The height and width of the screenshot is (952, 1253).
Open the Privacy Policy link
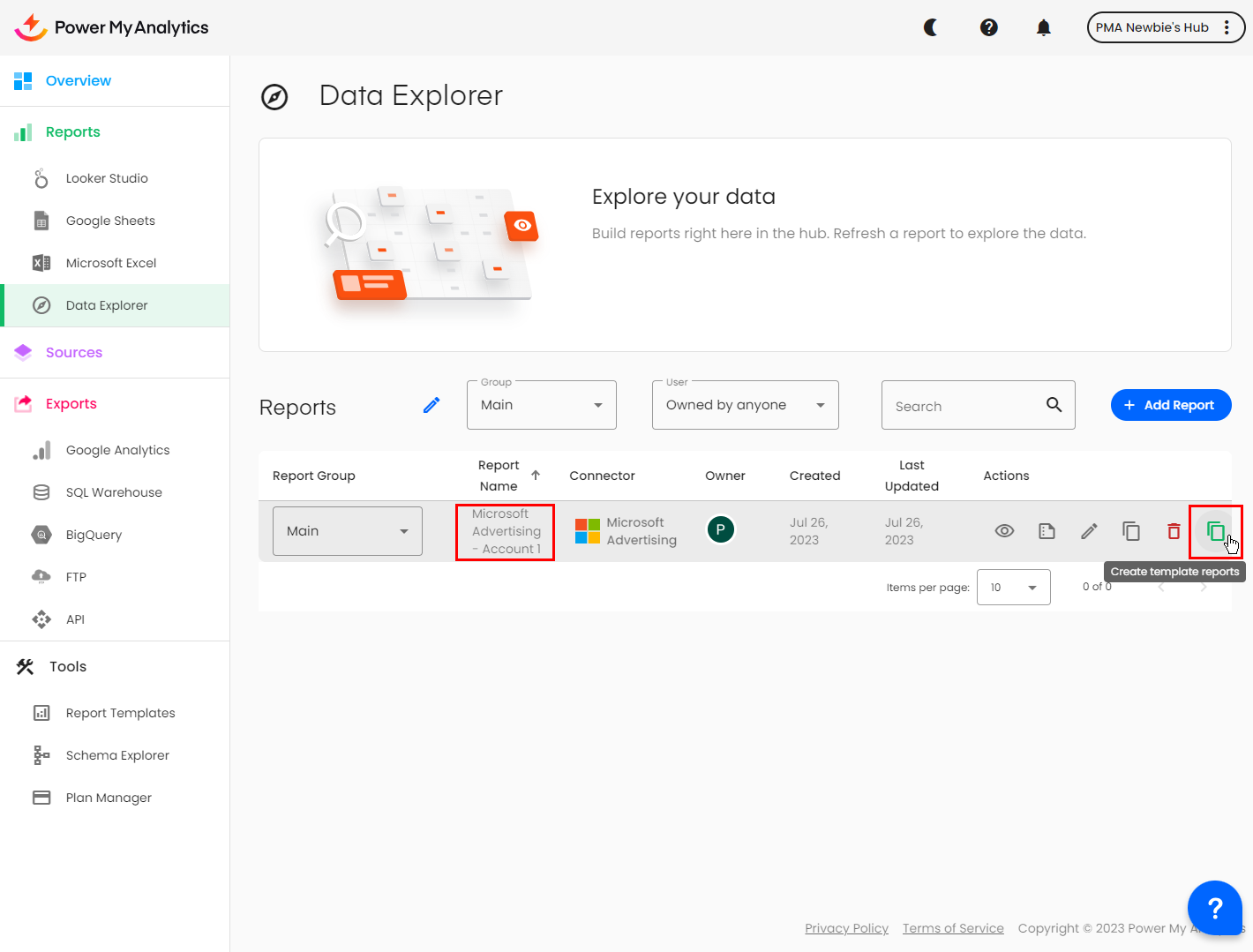click(x=846, y=928)
